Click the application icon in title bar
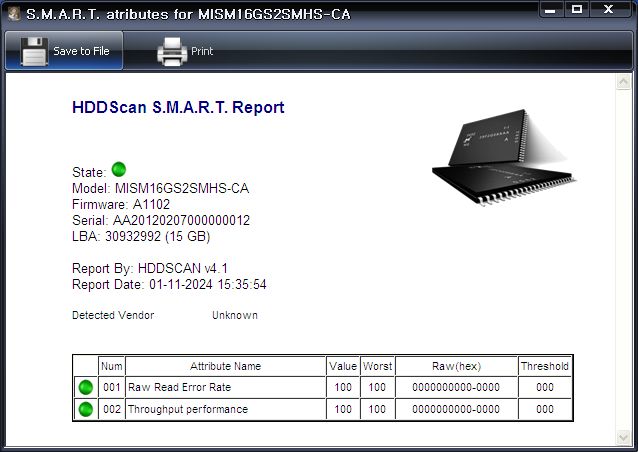This screenshot has width=638, height=452. coord(13,13)
